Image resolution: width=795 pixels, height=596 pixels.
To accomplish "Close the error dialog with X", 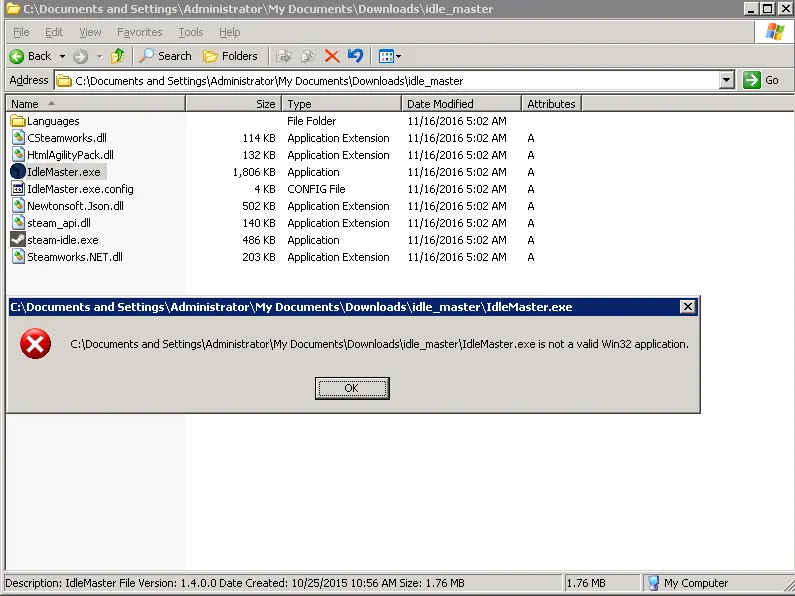I will (688, 307).
